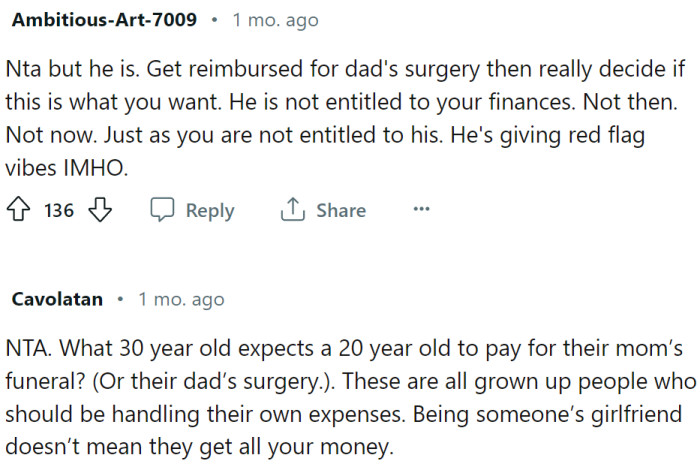Image resolution: width=700 pixels, height=470 pixels.
Task: Open the three-dot more options menu
Action: pos(421,210)
